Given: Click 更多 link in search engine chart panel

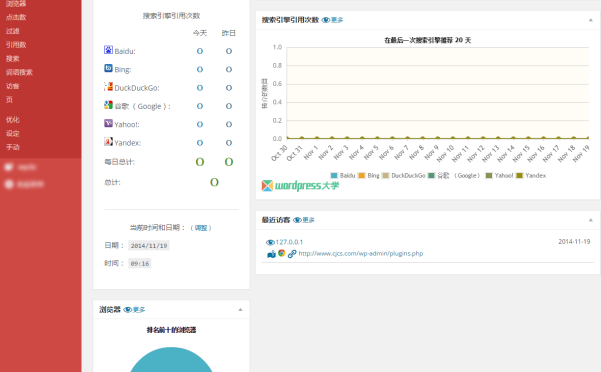Looking at the screenshot, I should pyautogui.click(x=337, y=20).
